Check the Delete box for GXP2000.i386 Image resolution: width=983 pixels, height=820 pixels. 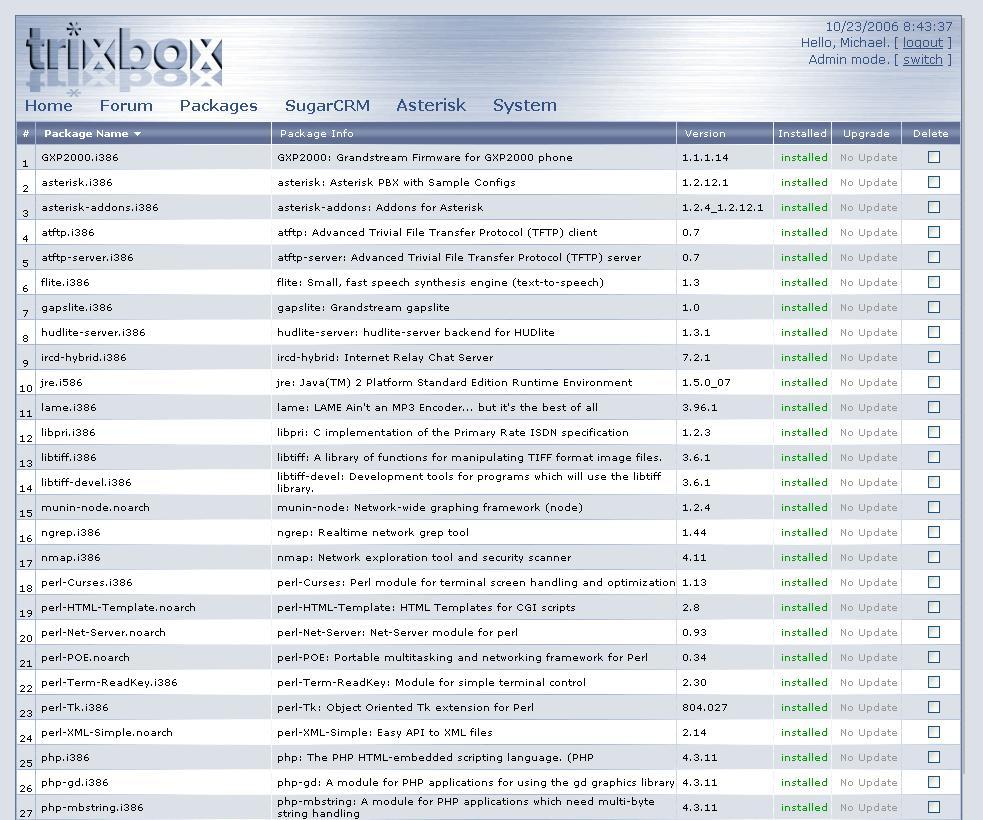tap(933, 157)
